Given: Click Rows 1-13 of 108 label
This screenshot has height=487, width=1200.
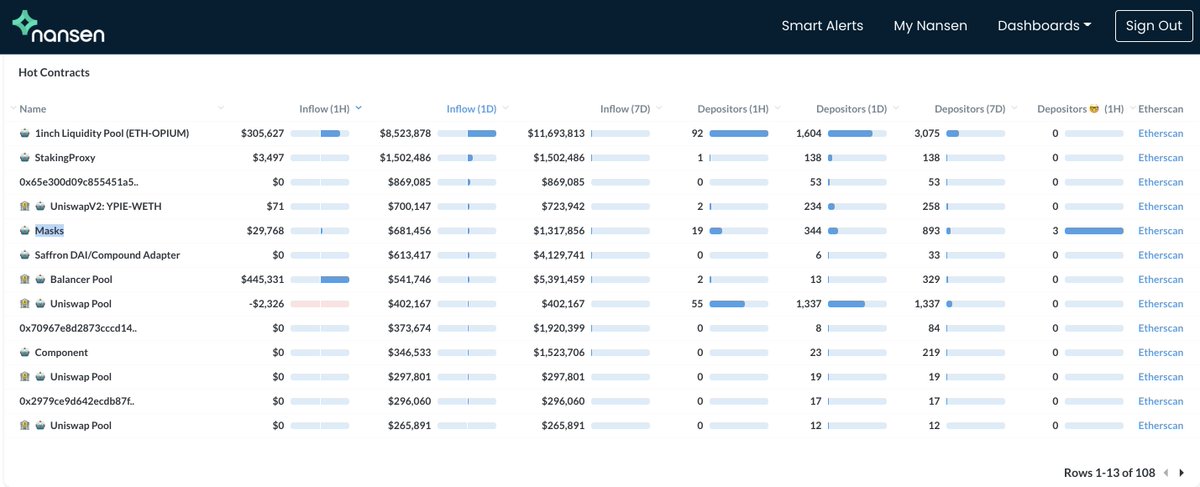Looking at the screenshot, I should [x=1109, y=472].
